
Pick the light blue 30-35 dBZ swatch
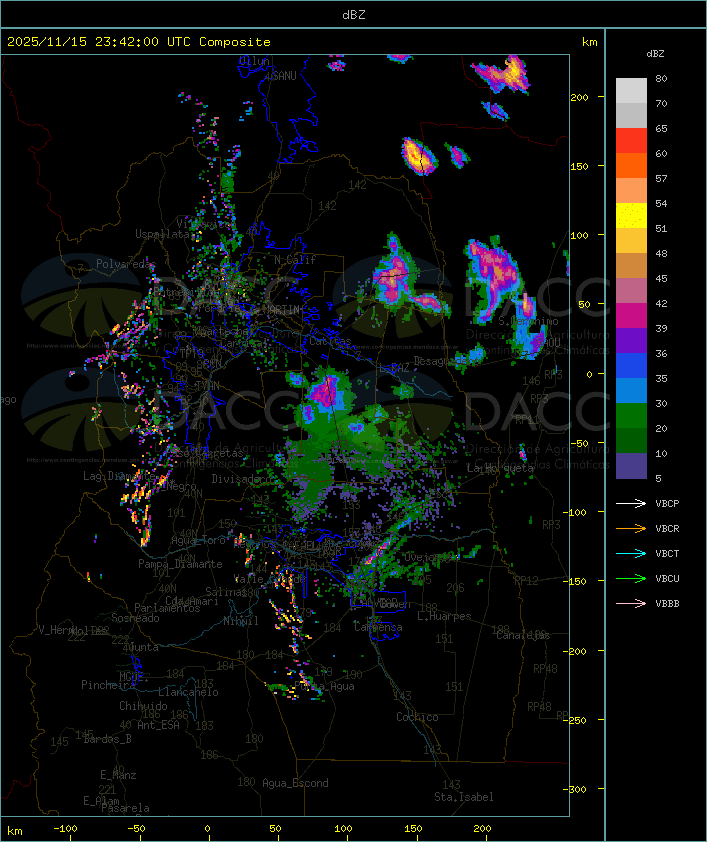[631, 390]
